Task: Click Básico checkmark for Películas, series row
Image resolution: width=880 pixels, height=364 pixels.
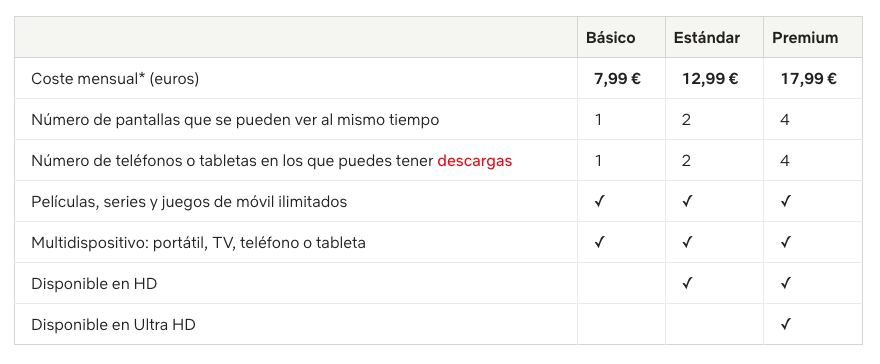Action: pos(599,201)
